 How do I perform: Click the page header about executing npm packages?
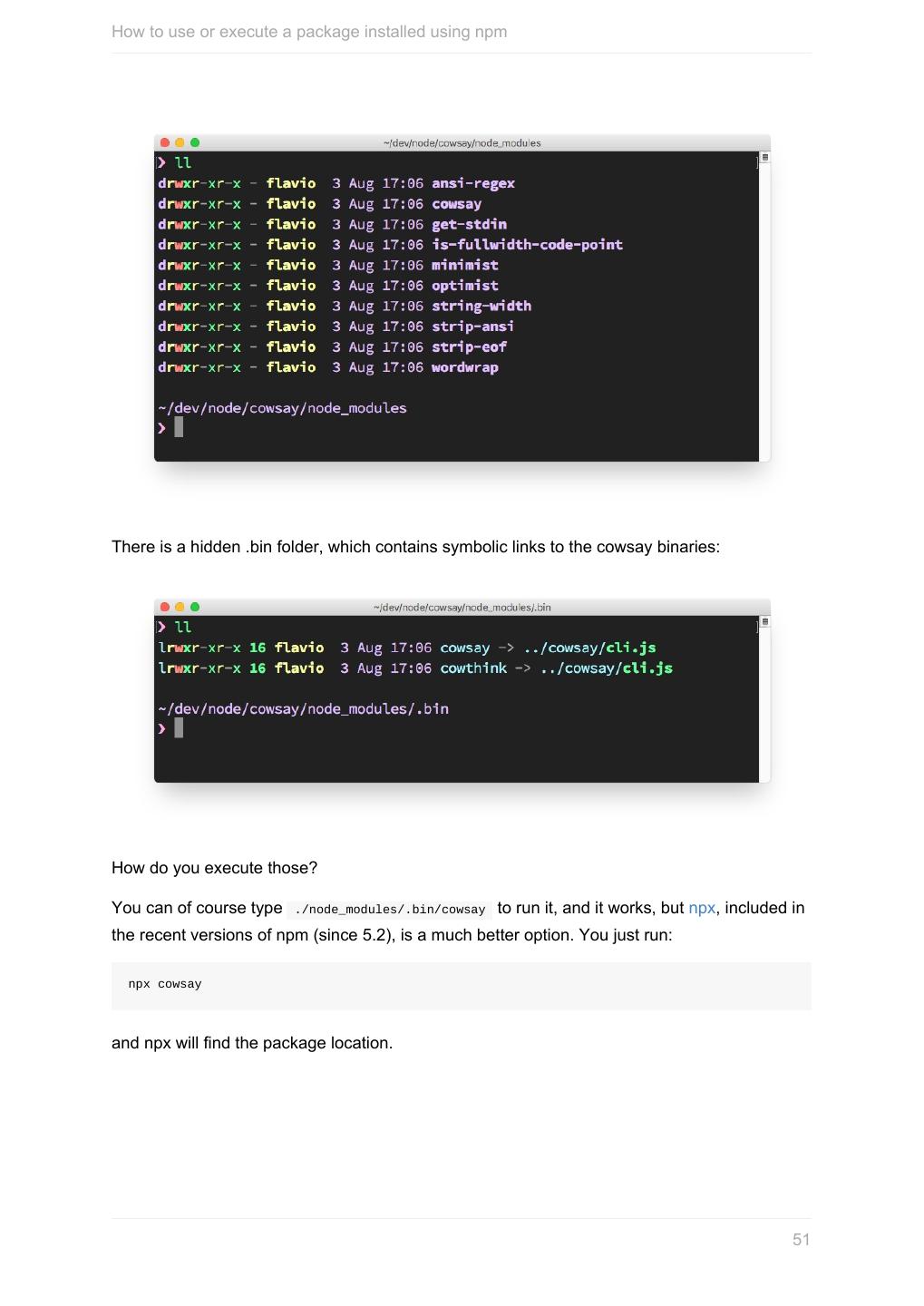coord(309,32)
